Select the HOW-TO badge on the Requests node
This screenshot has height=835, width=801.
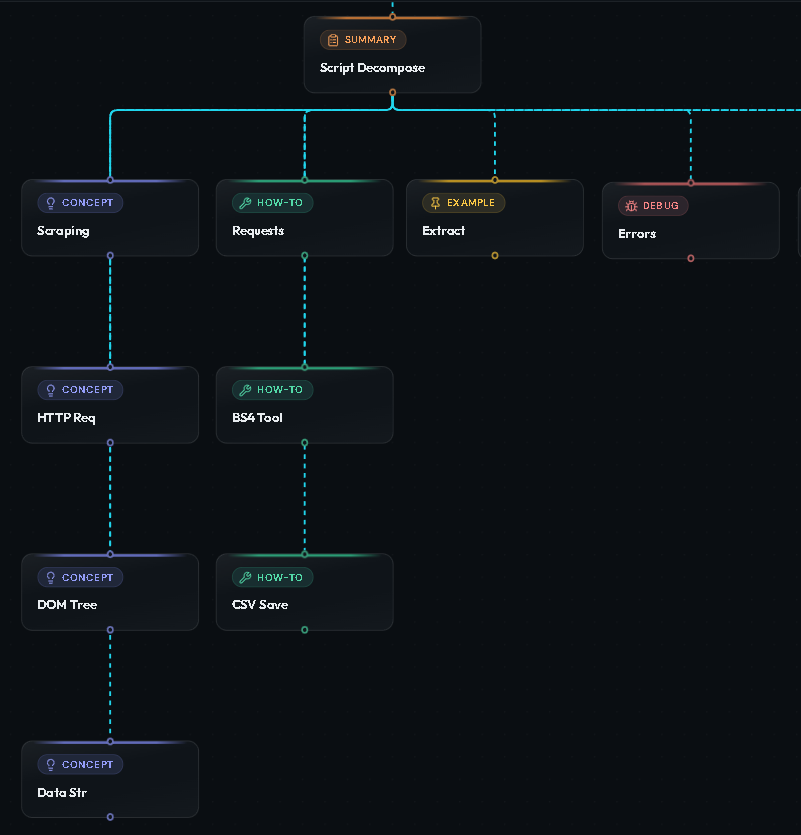pyautogui.click(x=272, y=203)
